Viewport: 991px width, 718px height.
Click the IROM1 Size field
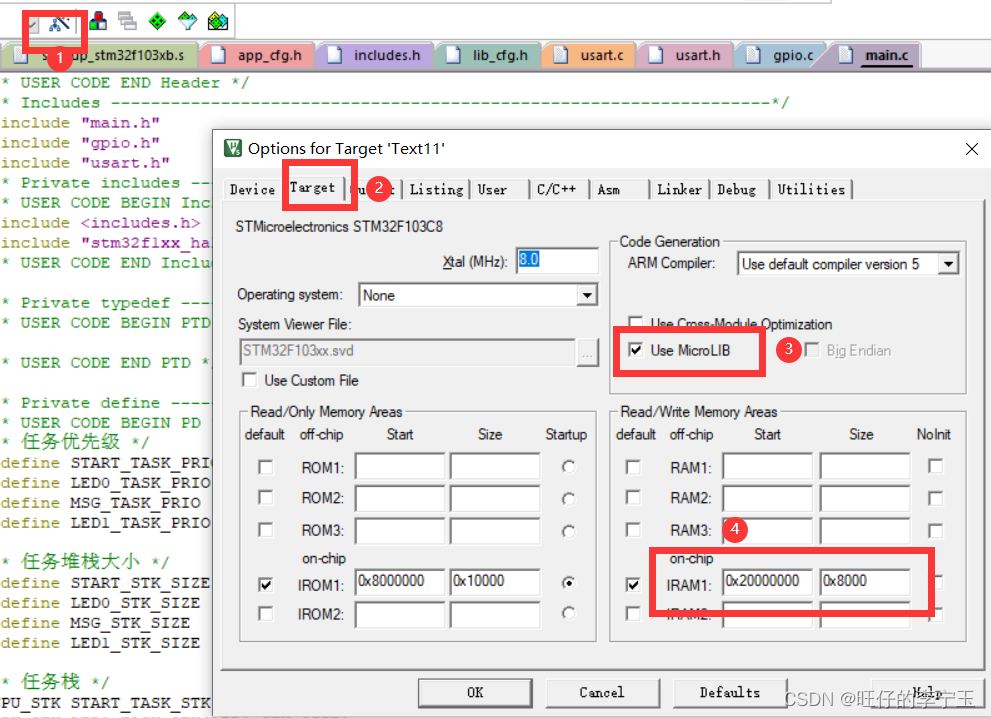coord(495,581)
